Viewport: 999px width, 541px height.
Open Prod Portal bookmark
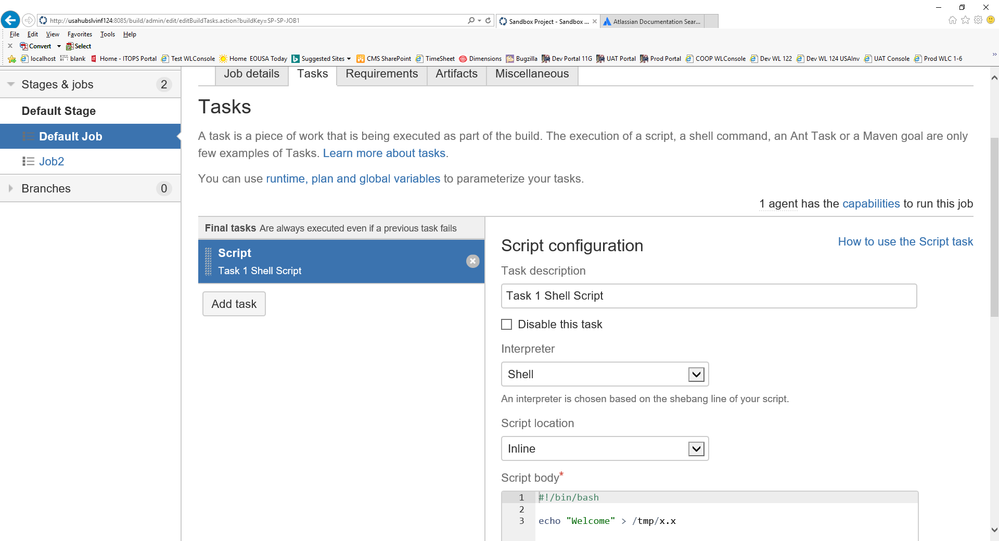pos(661,59)
